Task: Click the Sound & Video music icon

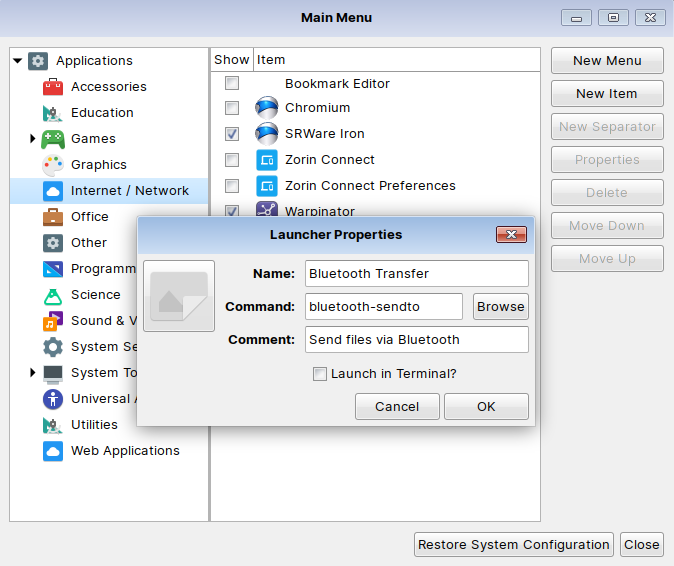Action: pos(53,321)
